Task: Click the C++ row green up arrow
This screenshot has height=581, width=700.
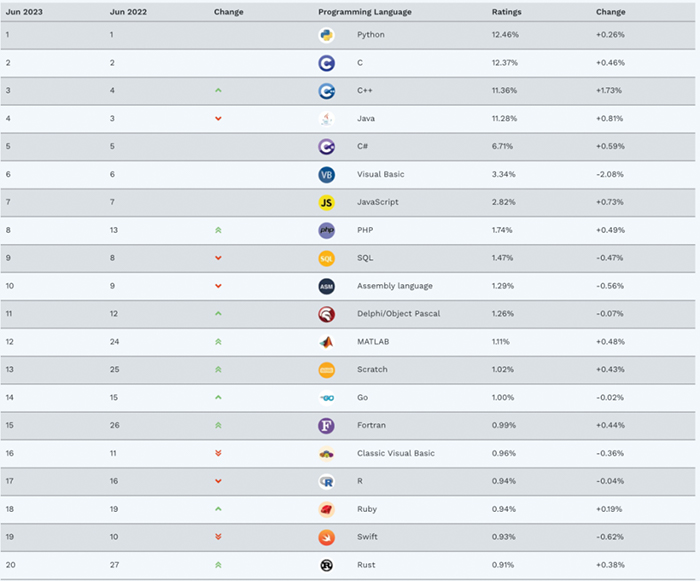Action: click(x=218, y=91)
